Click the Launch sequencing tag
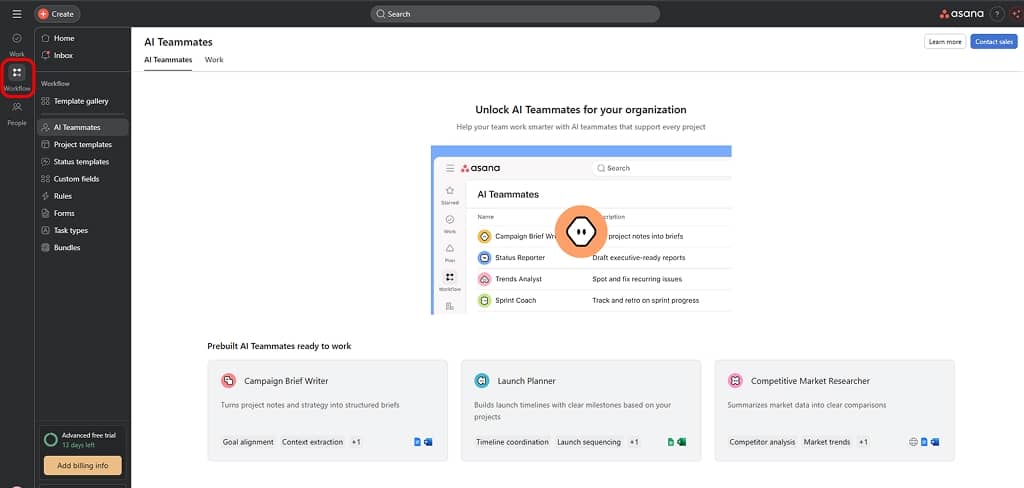The width and height of the screenshot is (1024, 488). (x=589, y=442)
